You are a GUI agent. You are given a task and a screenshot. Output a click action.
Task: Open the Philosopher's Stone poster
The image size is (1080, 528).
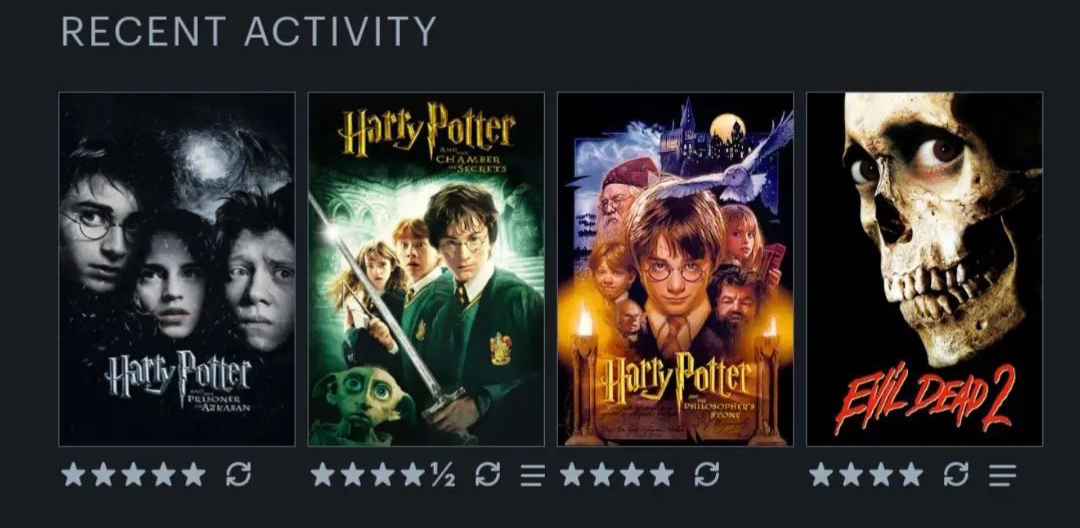676,269
